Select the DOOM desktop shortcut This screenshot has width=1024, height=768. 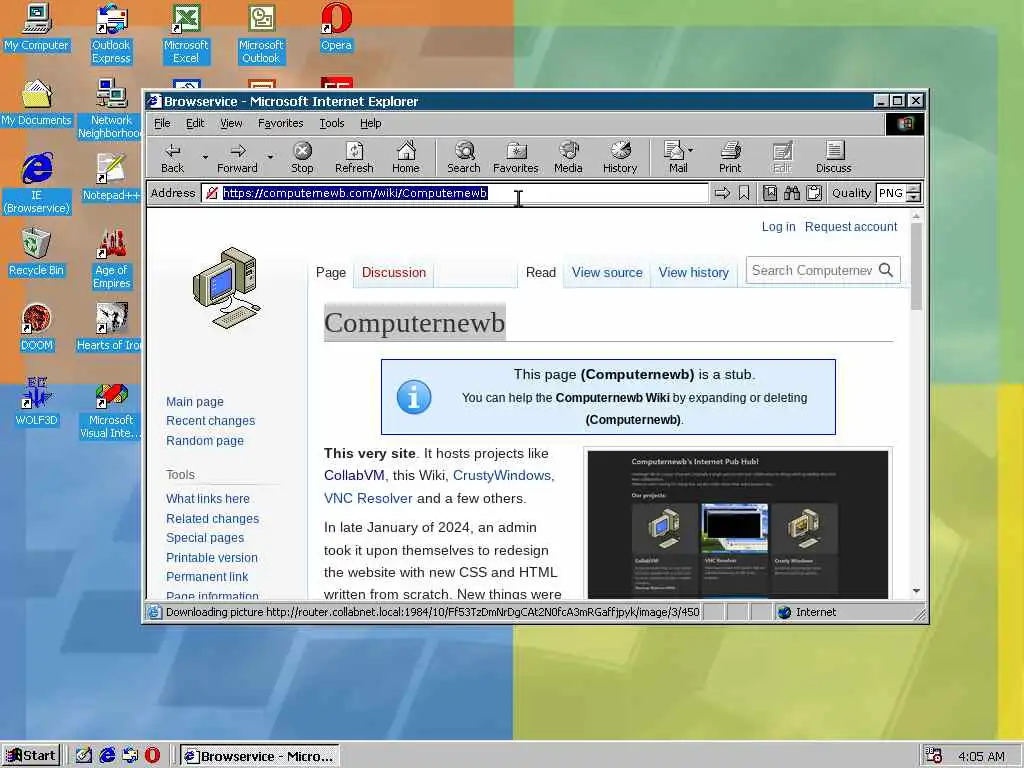click(x=36, y=328)
